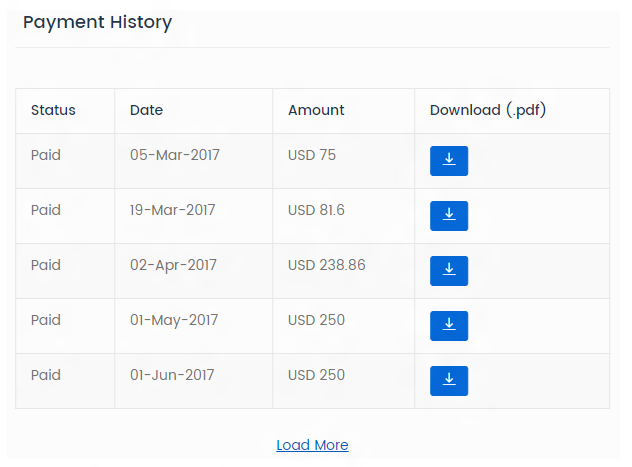Download the 01-Jun-2017 payment PDF
The width and height of the screenshot is (632, 467).
pos(449,381)
